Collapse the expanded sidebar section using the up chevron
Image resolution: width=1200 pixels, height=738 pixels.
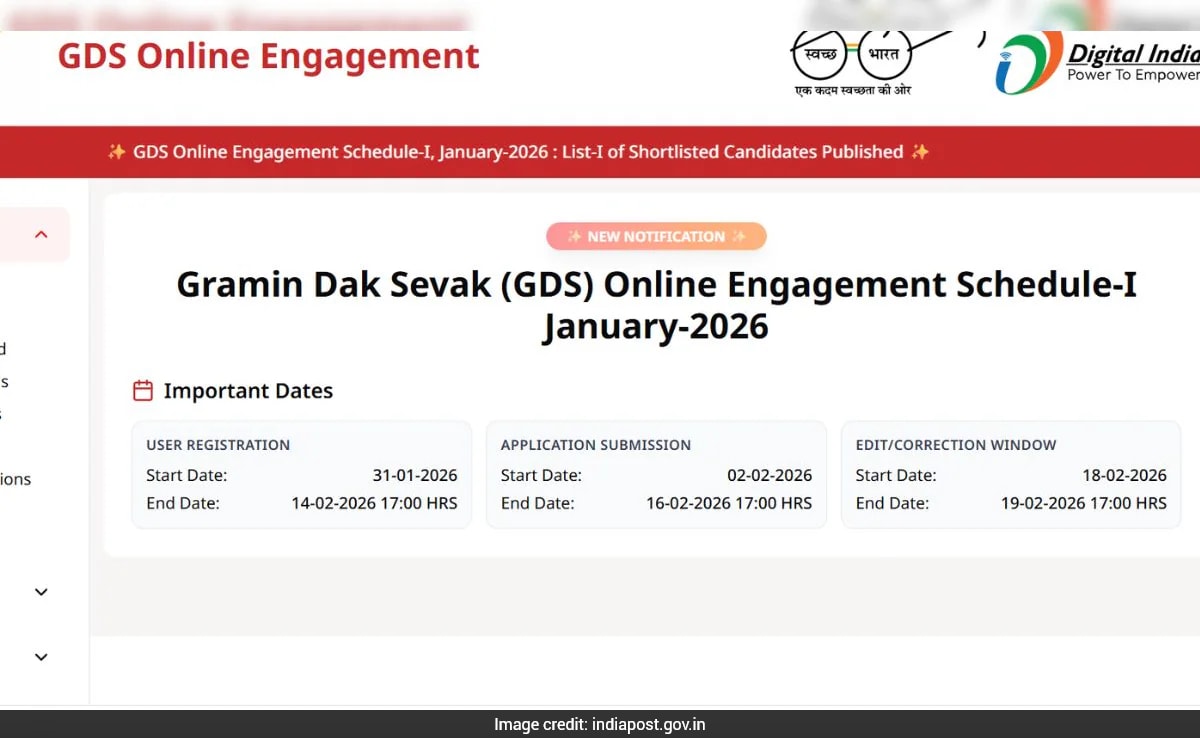(40, 234)
